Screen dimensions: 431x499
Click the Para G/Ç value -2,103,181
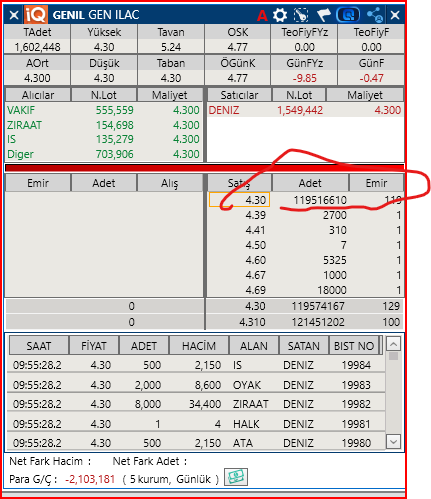[90, 479]
